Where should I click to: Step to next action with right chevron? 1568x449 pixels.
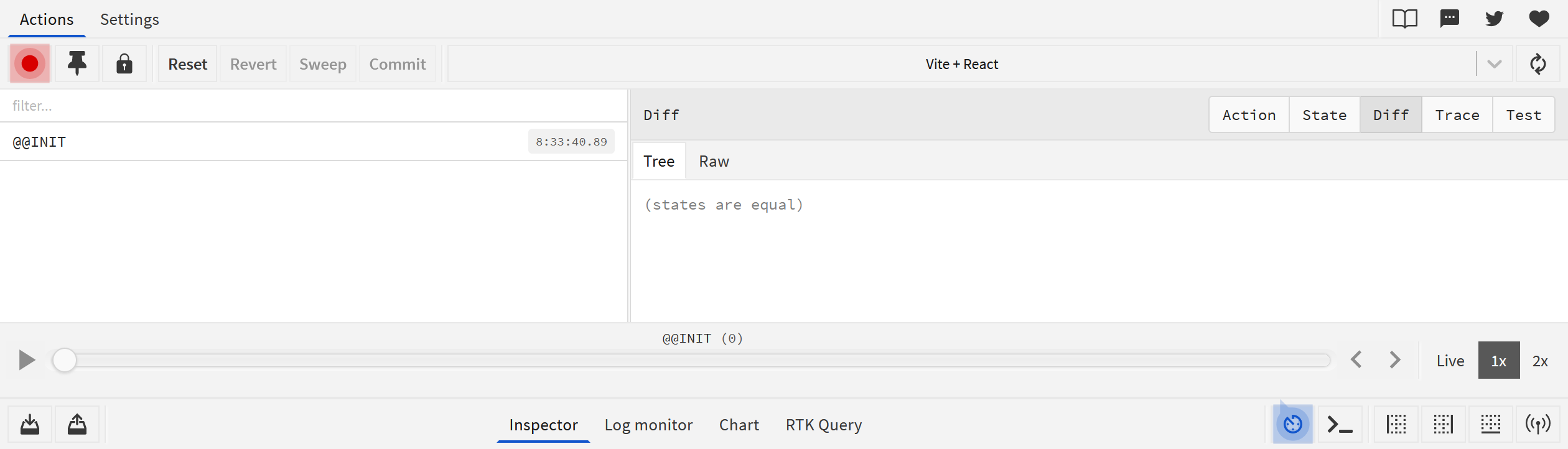click(x=1395, y=360)
